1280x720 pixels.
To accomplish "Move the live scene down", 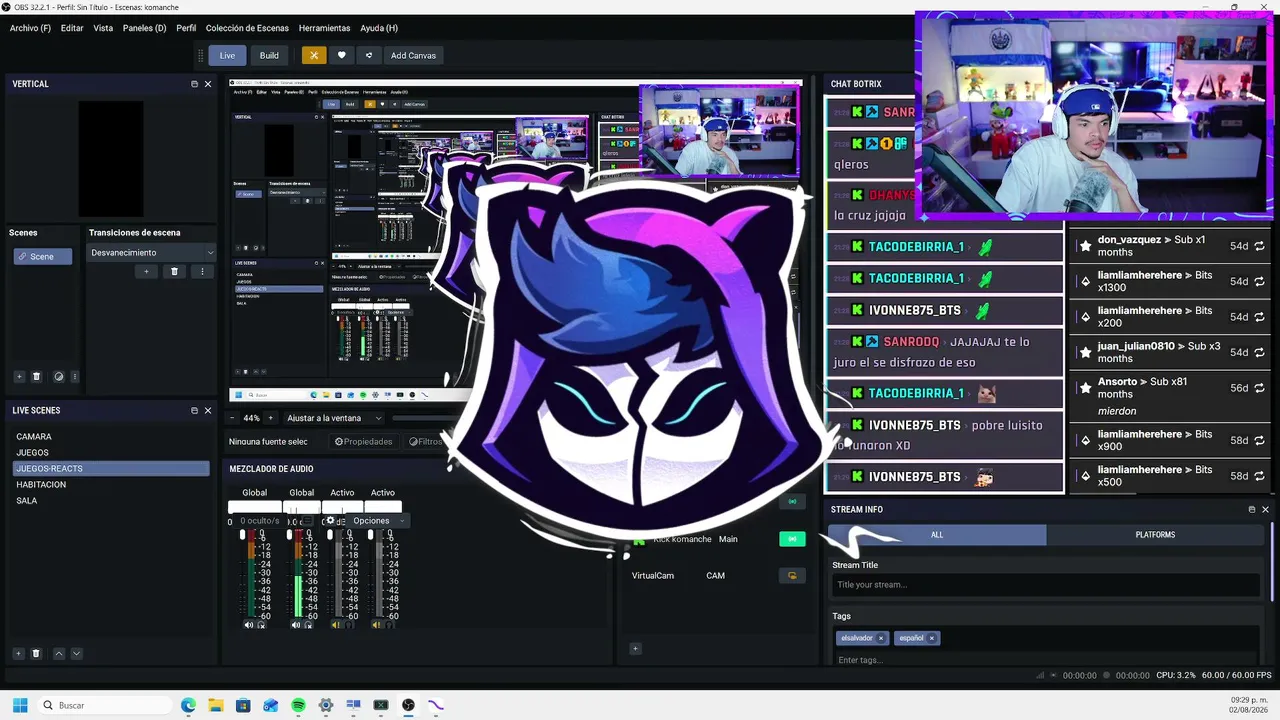I will click(76, 653).
